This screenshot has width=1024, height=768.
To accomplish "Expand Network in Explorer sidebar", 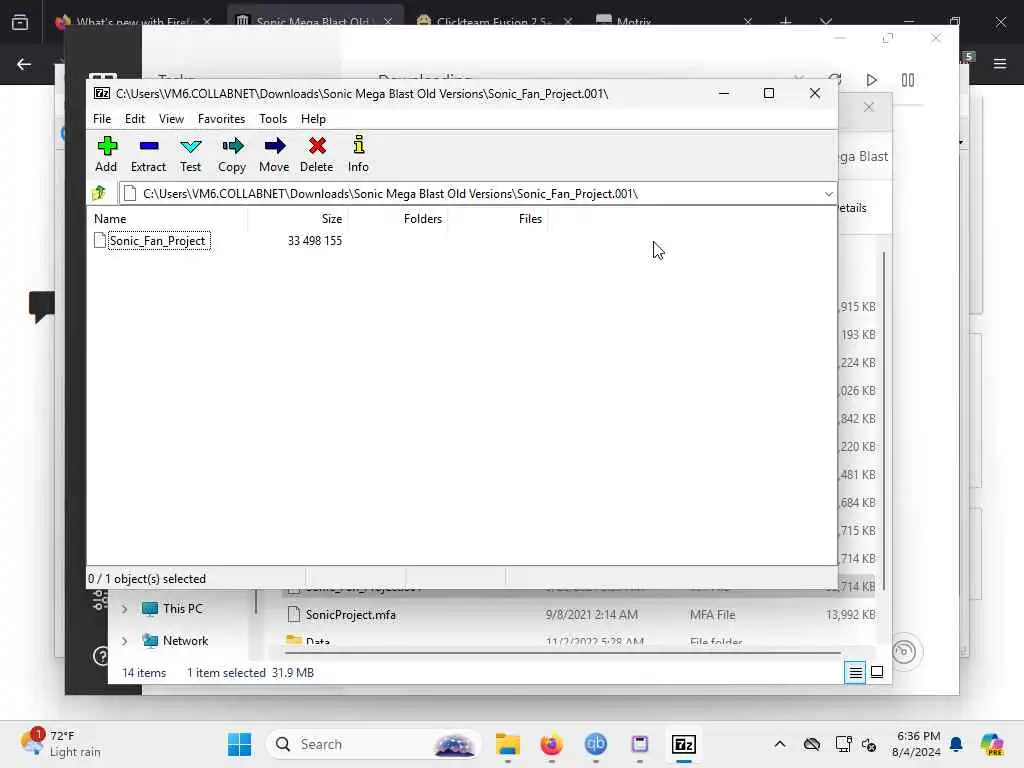I will pyautogui.click(x=125, y=641).
